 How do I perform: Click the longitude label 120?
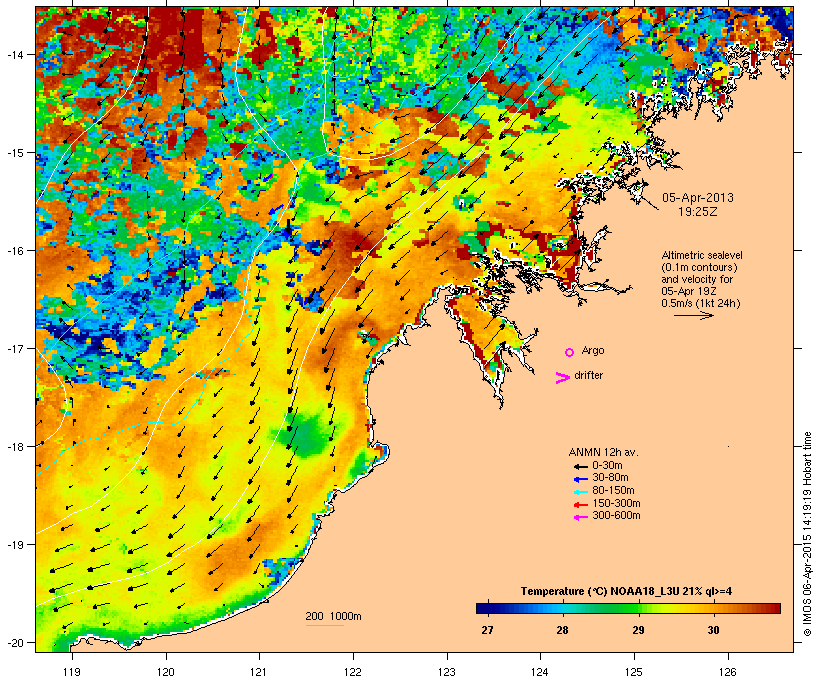point(166,672)
